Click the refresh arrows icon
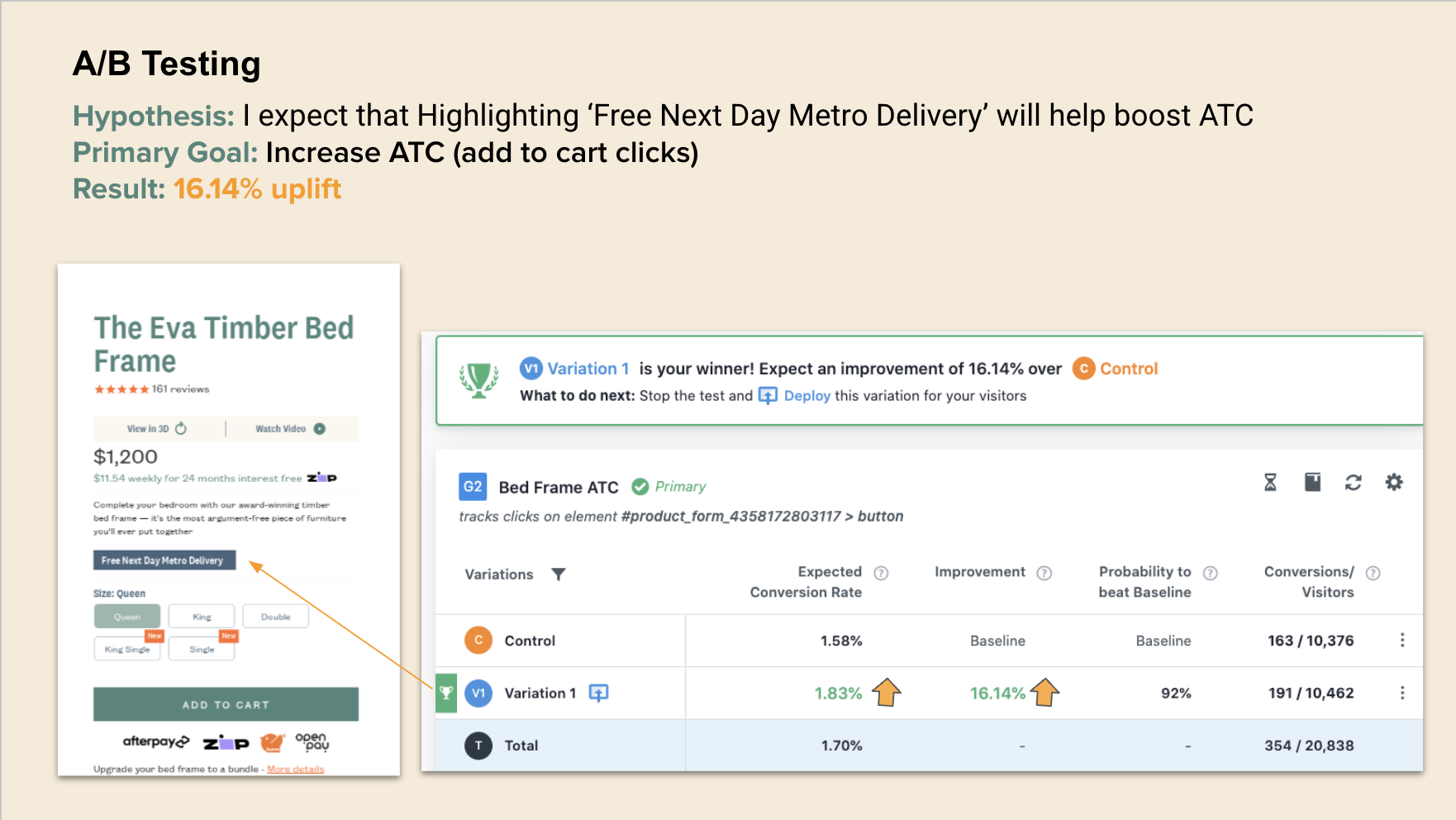This screenshot has height=820, width=1456. pos(1353,482)
